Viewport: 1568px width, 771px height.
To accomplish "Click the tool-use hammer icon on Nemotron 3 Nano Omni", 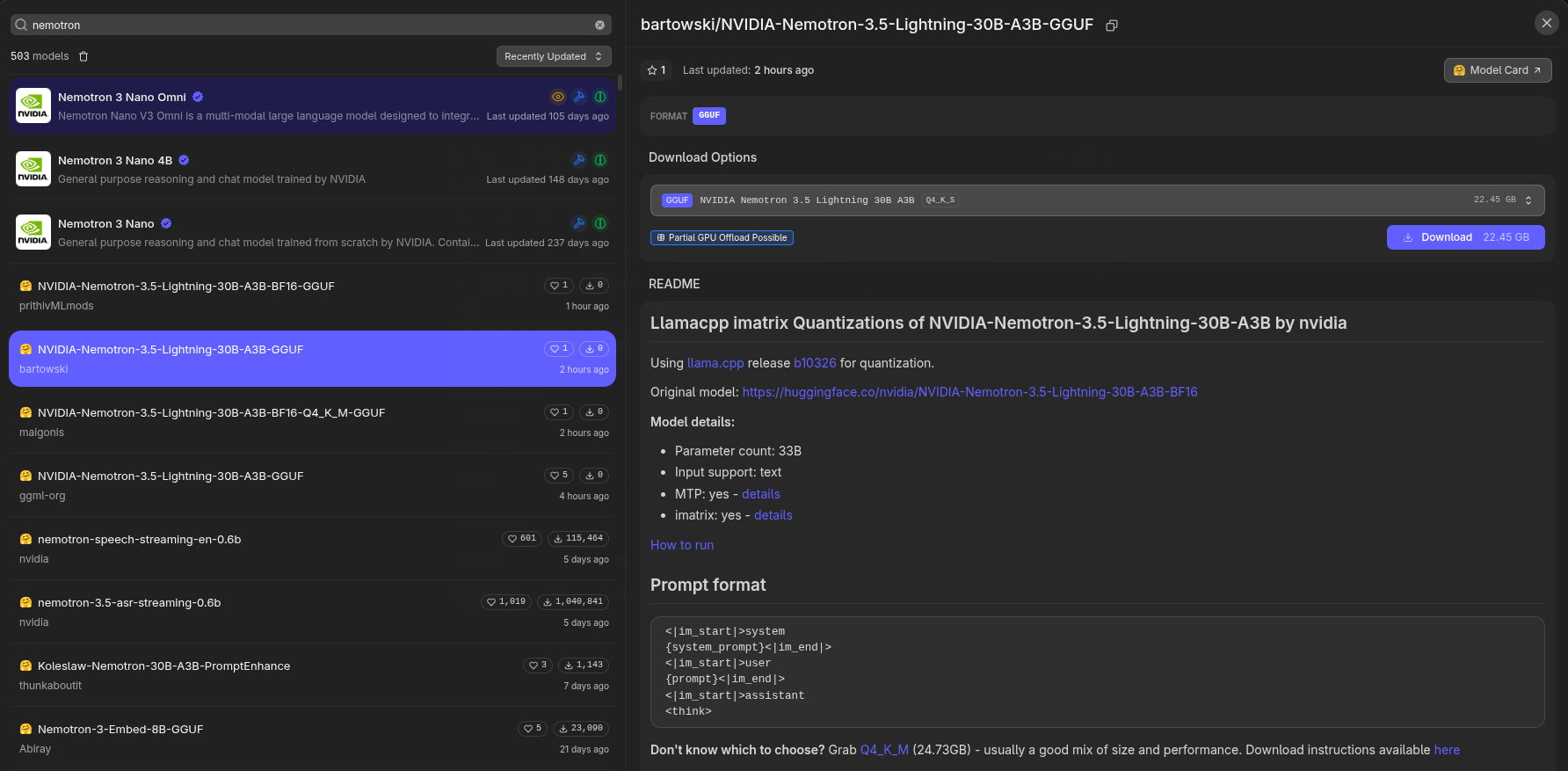I will [579, 97].
